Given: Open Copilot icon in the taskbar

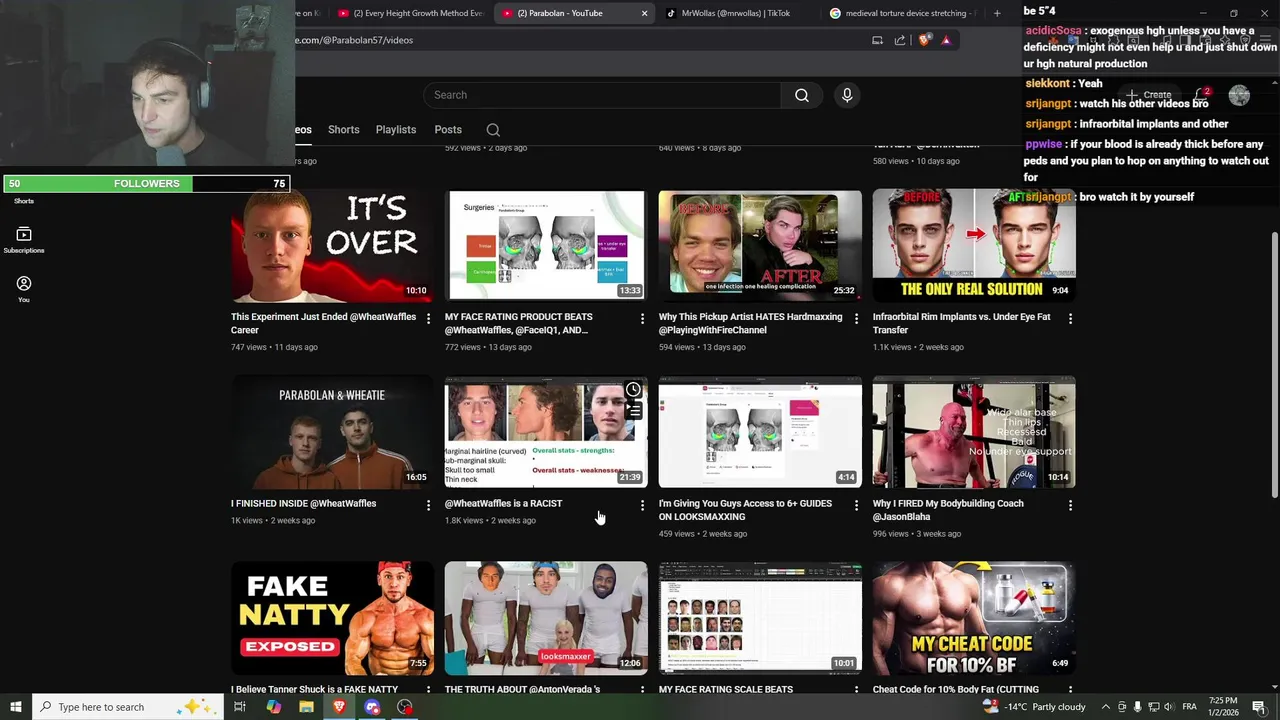Looking at the screenshot, I should click(273, 707).
